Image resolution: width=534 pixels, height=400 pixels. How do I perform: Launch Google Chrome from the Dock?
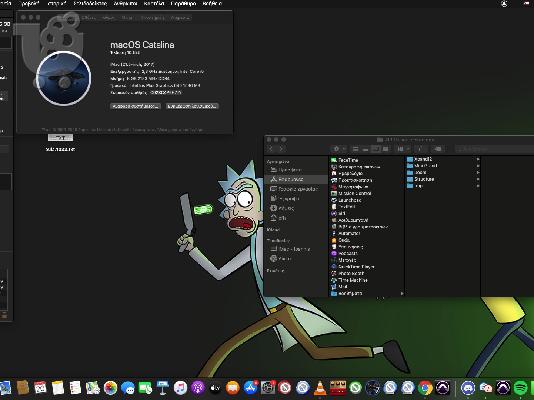coord(425,388)
